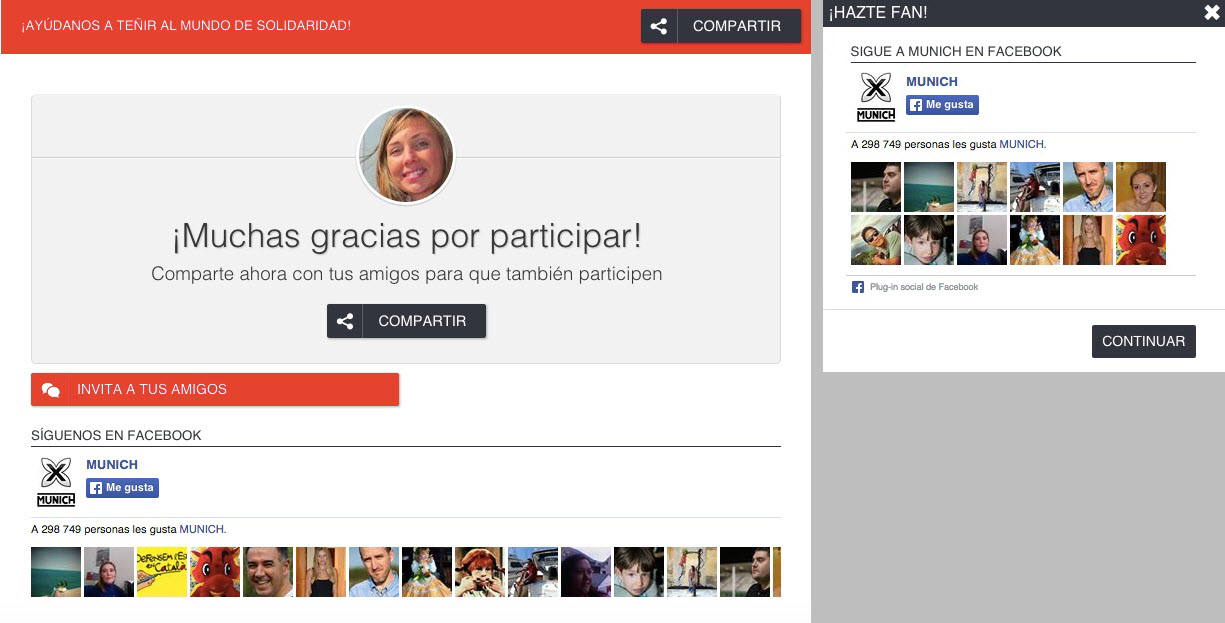Open the teal sea photo in the HAZTE FAN panel
Image resolution: width=1225 pixels, height=623 pixels.
click(929, 187)
